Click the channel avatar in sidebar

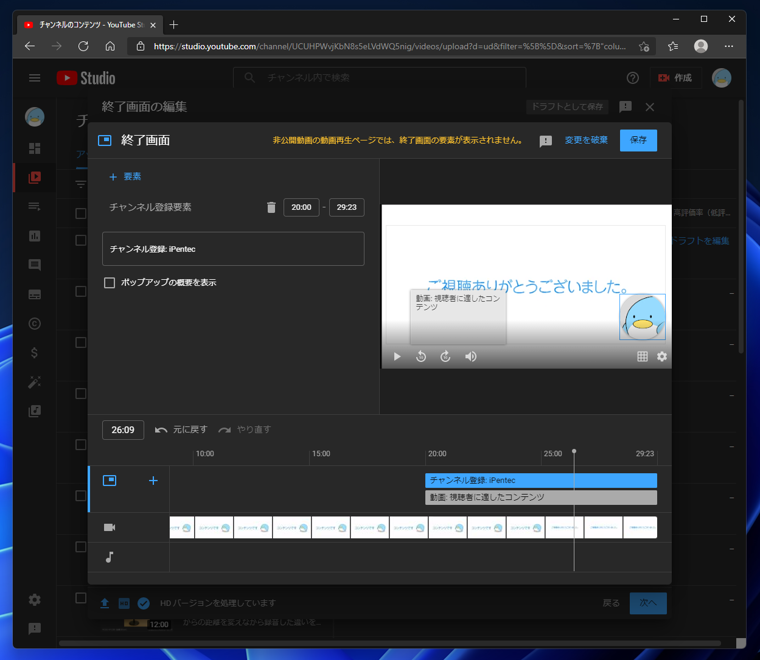click(34, 117)
